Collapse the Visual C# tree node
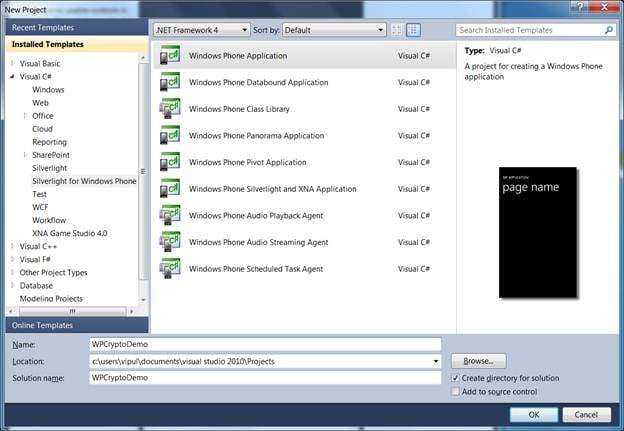 pyautogui.click(x=13, y=76)
